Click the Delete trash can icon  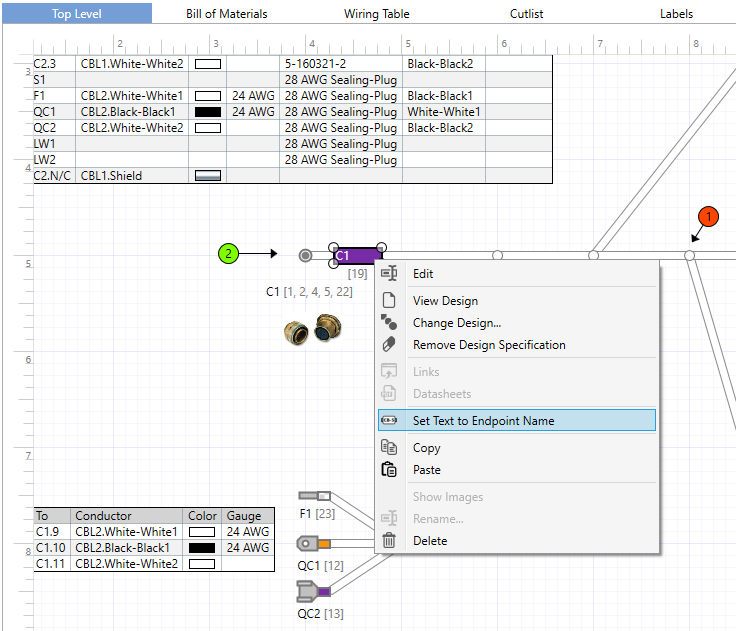(389, 540)
